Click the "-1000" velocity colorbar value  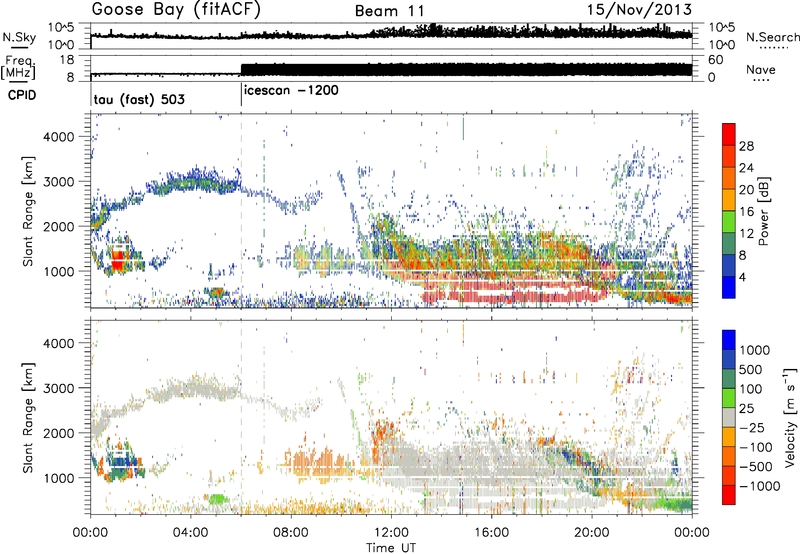pos(760,486)
